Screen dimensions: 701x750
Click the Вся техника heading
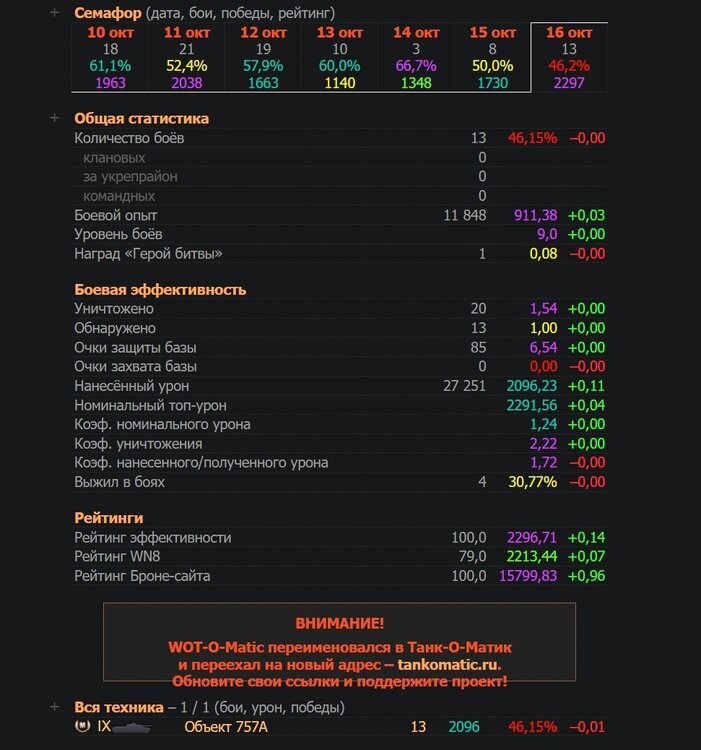(x=119, y=707)
